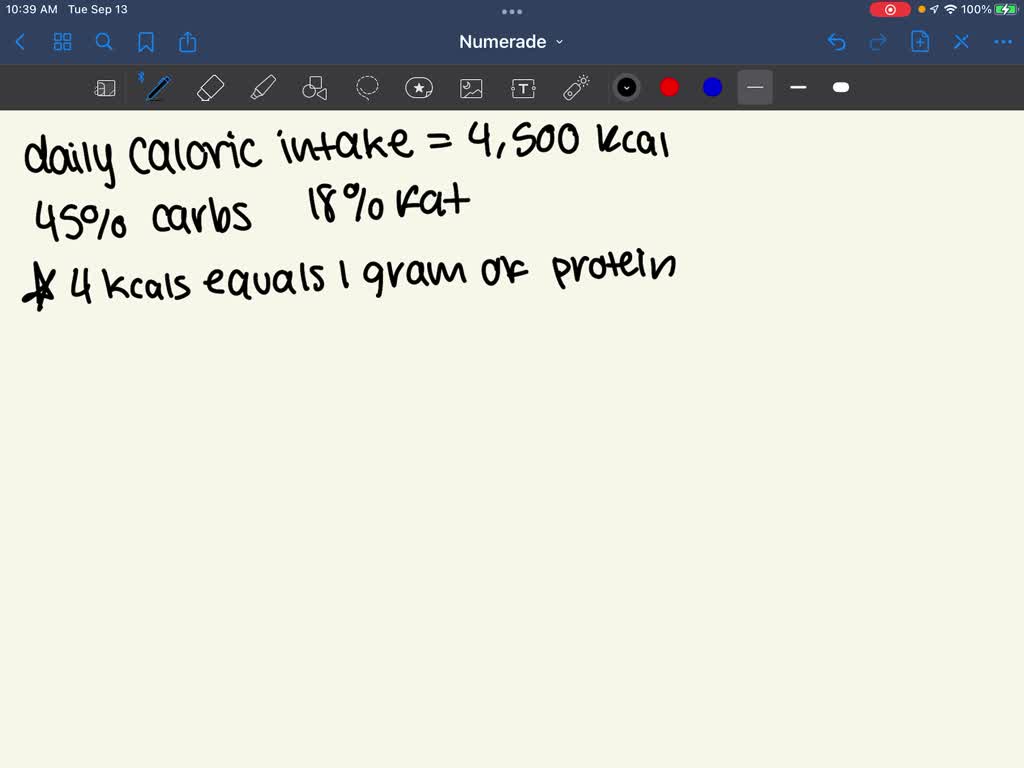Open the shapes tool
Viewport: 1024px width, 768px height.
pyautogui.click(x=314, y=88)
